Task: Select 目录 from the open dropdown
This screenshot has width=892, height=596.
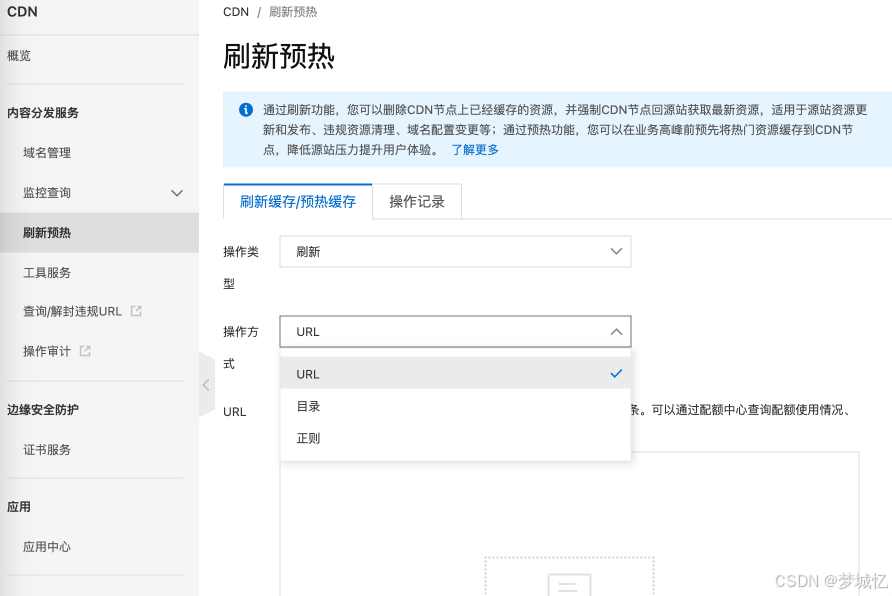Action: click(310, 405)
